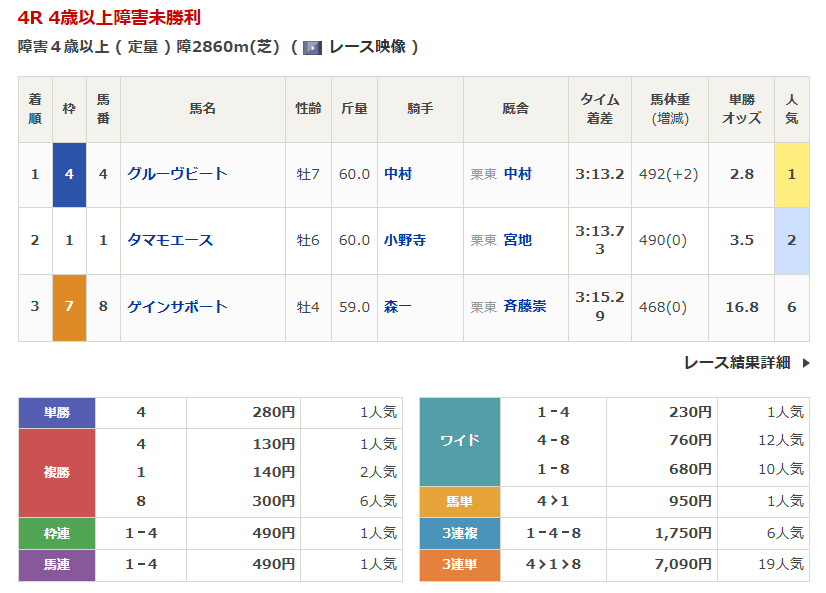Open the レース映像 race video link
Screen dimensions: 826x593
(366, 47)
